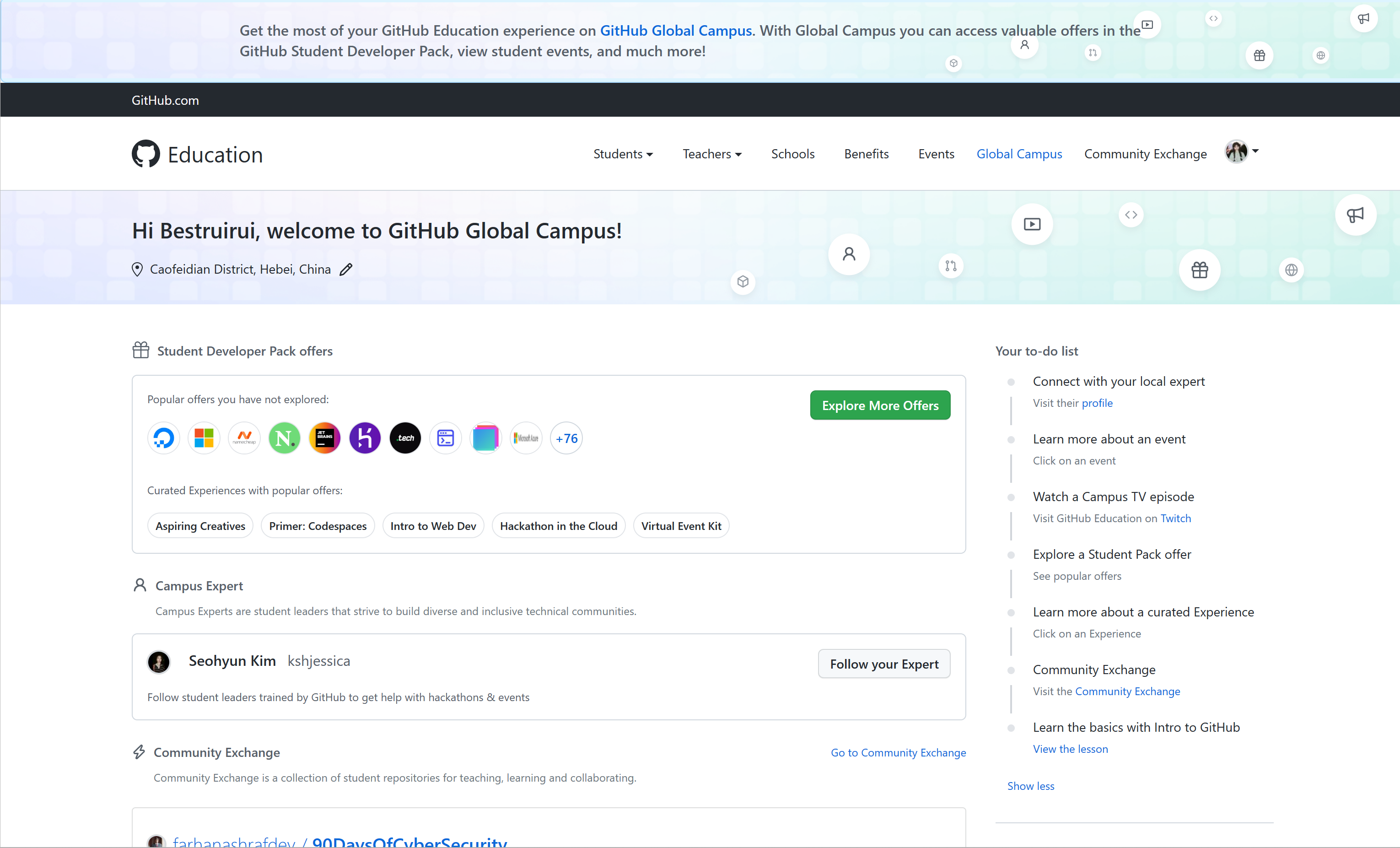This screenshot has height=848, width=1400.
Task: Click the person icon beside Campus Expert heading
Action: 140,585
